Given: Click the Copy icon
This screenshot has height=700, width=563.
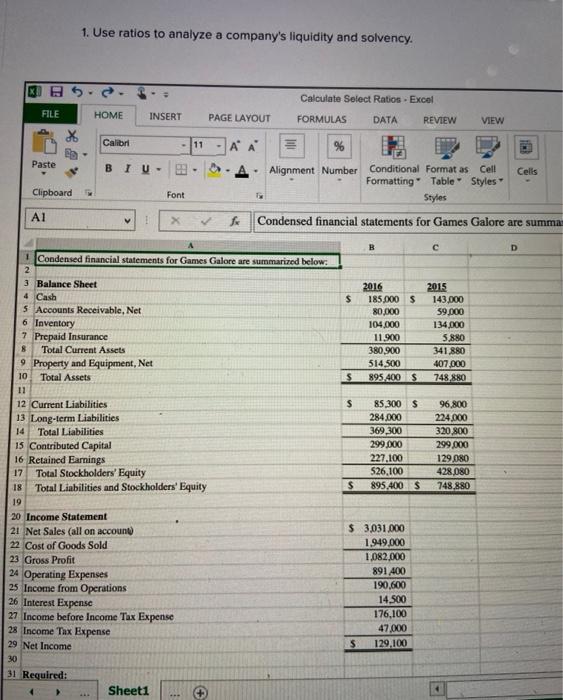Looking at the screenshot, I should [x=71, y=154].
